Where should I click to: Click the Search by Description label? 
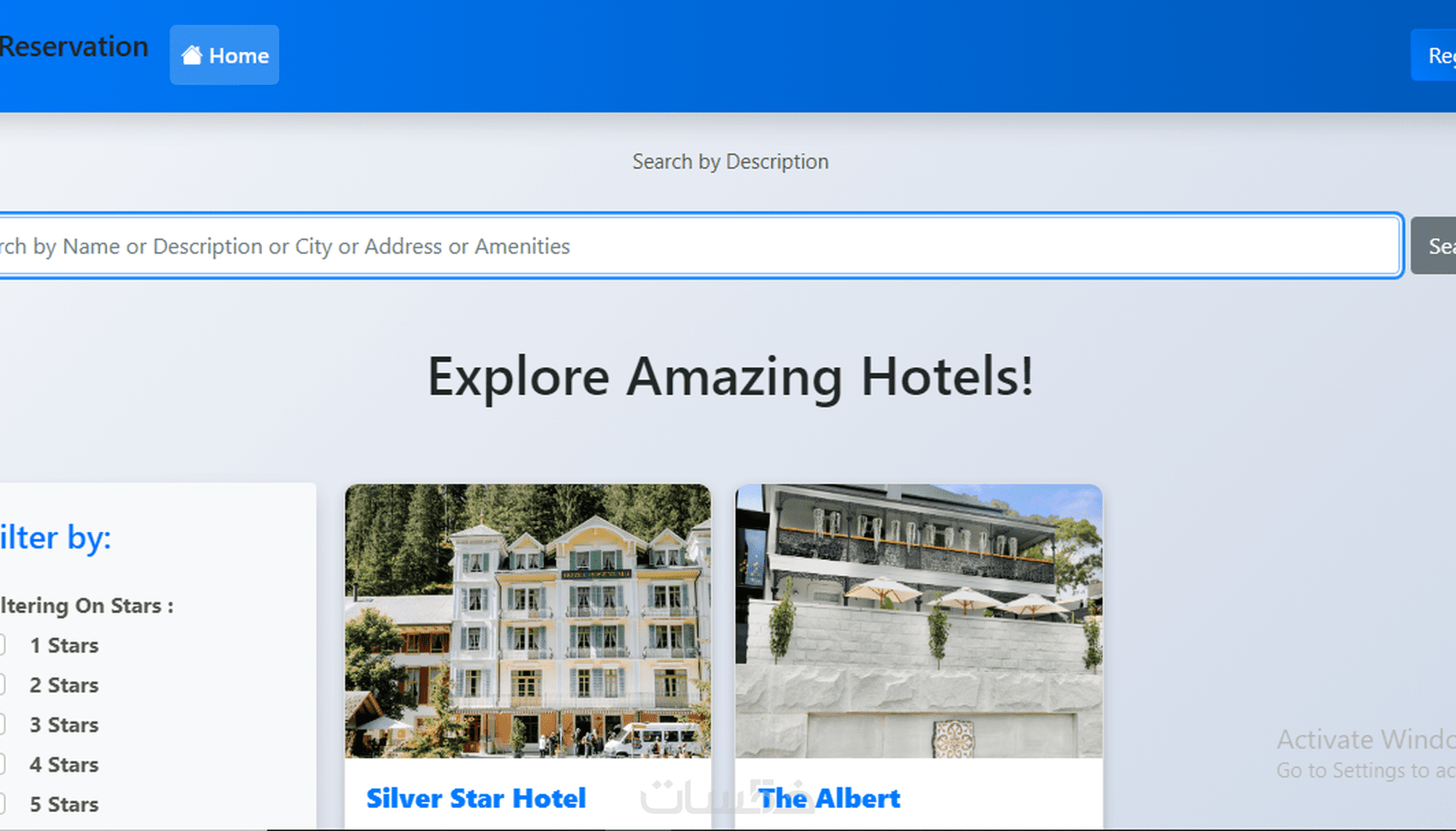pos(731,162)
